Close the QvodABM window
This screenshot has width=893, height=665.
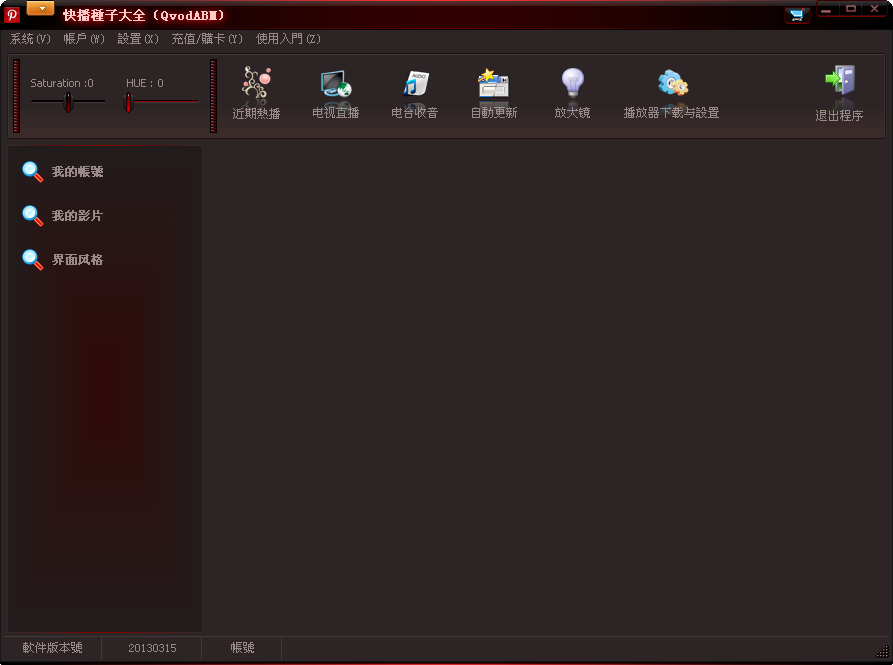point(875,9)
